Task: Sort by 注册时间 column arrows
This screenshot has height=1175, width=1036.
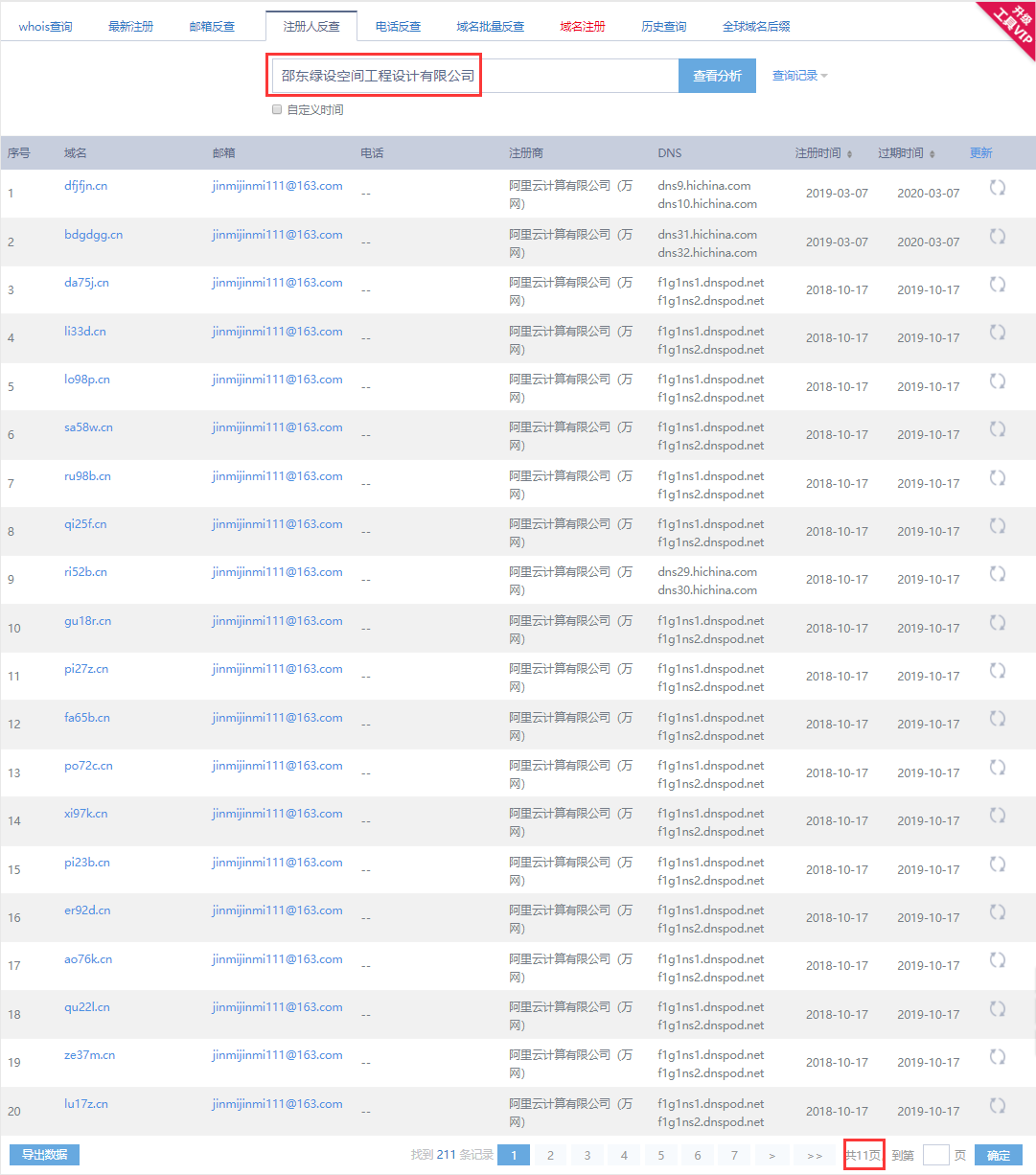Action: [849, 153]
